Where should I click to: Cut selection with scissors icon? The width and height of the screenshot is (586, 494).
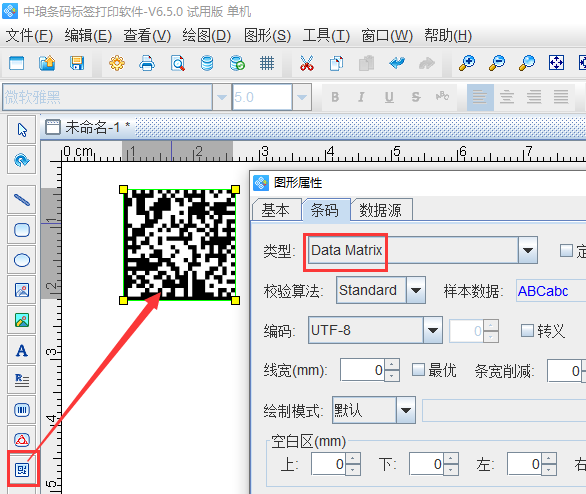pyautogui.click(x=307, y=63)
